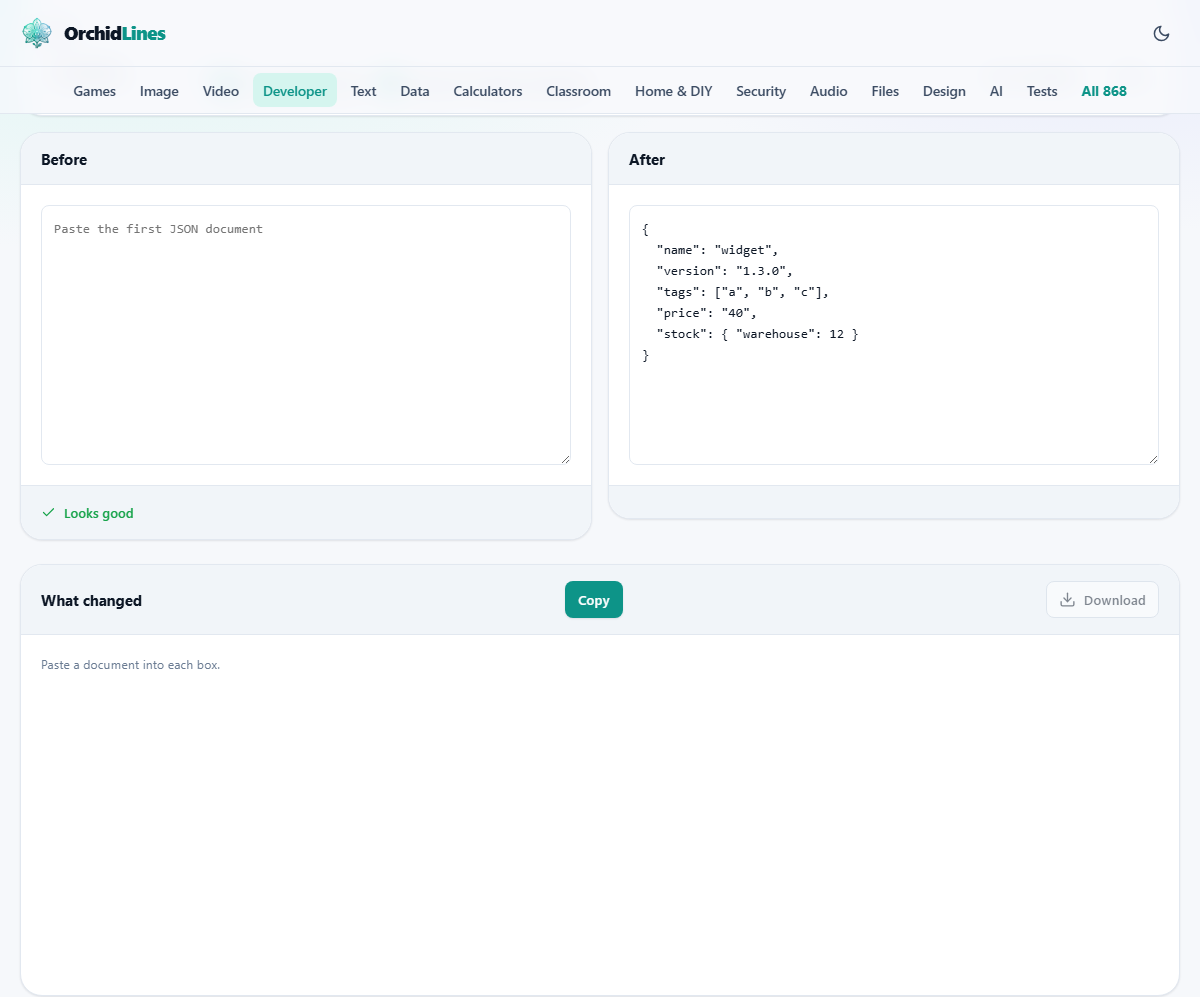1200x997 pixels.
Task: Click the download arrow icon
Action: tap(1067, 600)
